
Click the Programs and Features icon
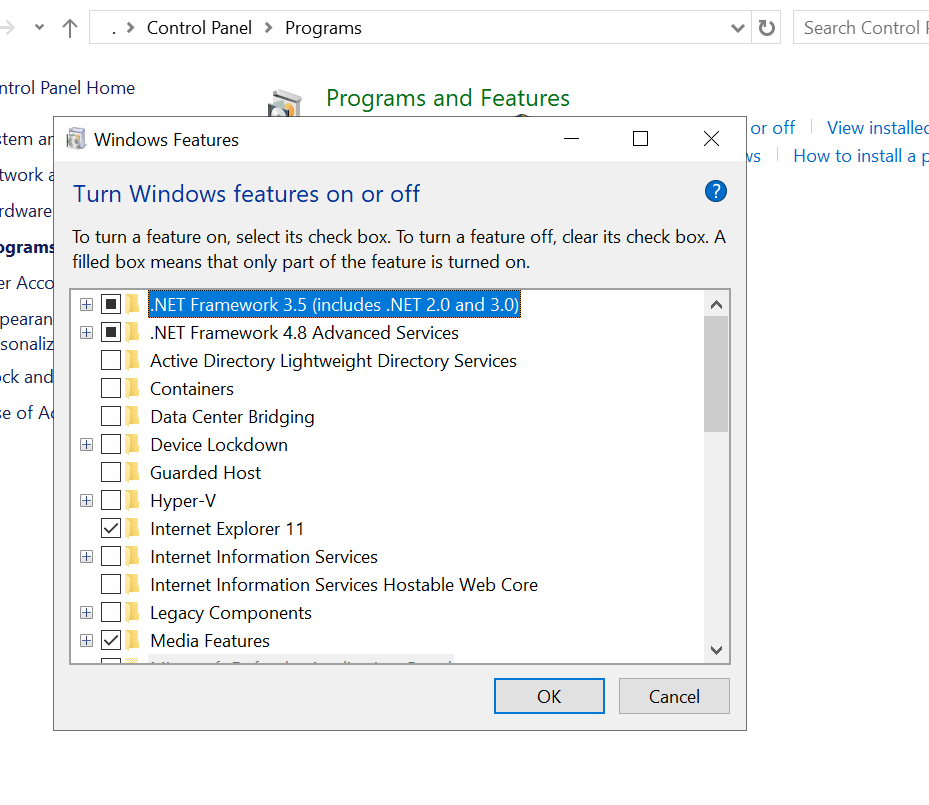click(285, 103)
